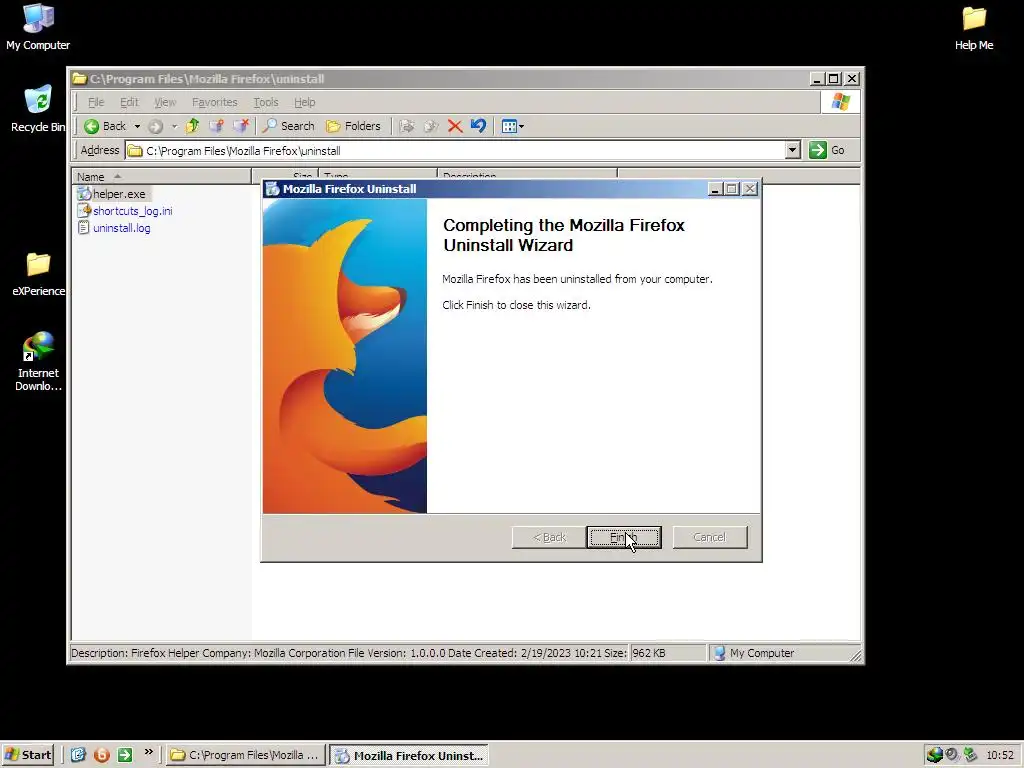
Task: Click the Help Me folder on the desktop
Action: [974, 28]
